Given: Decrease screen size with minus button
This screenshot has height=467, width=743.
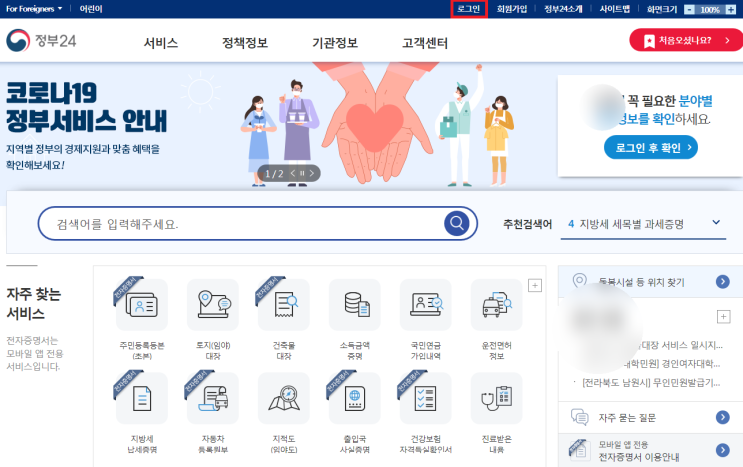Looking at the screenshot, I should pyautogui.click(x=690, y=9).
